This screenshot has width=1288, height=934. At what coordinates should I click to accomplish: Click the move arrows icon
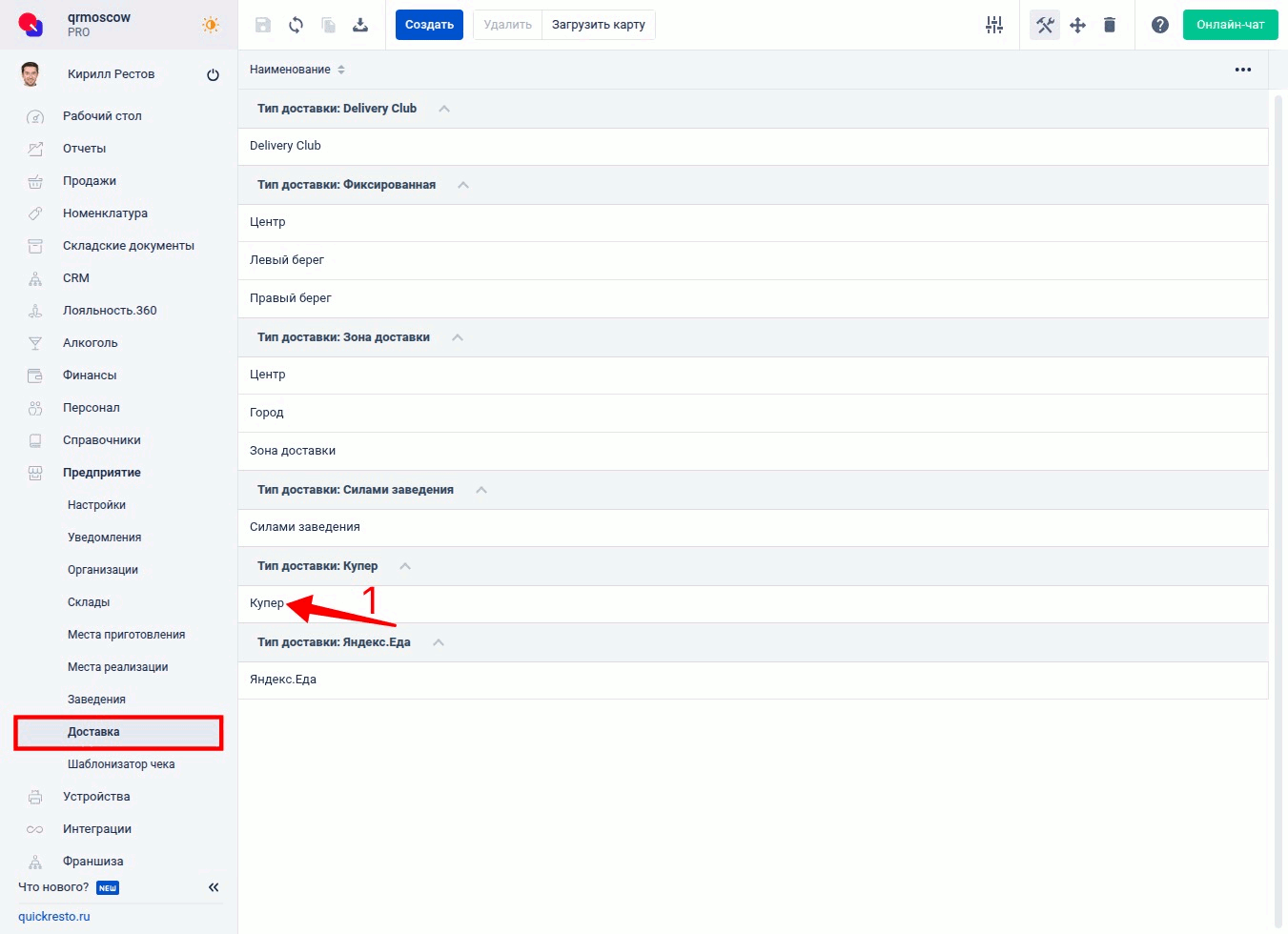(x=1077, y=25)
